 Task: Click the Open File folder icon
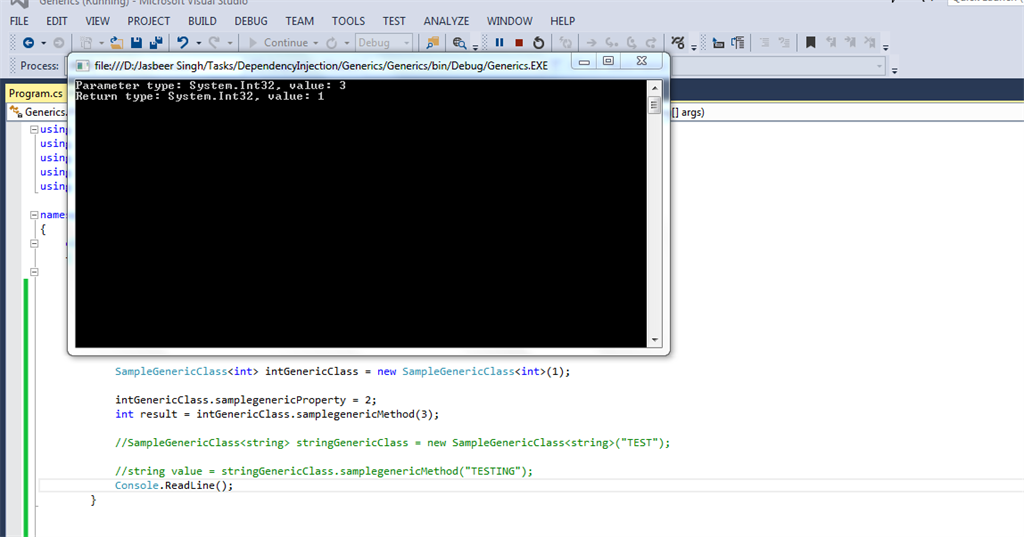(117, 43)
